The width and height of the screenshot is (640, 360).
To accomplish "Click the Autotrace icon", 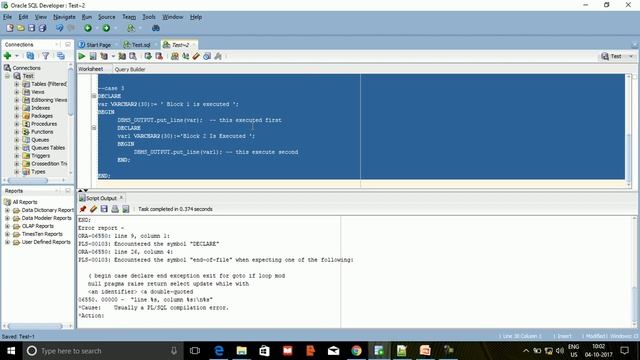I will pos(122,56).
